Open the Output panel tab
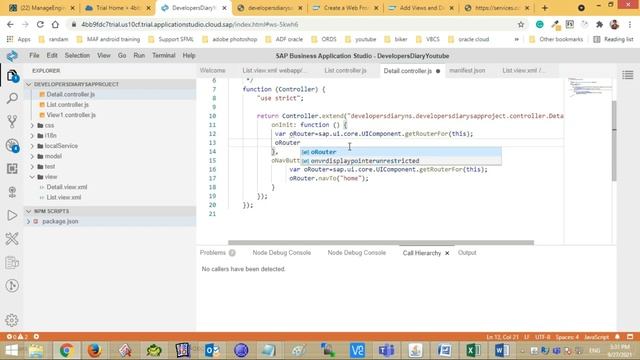 [467, 253]
